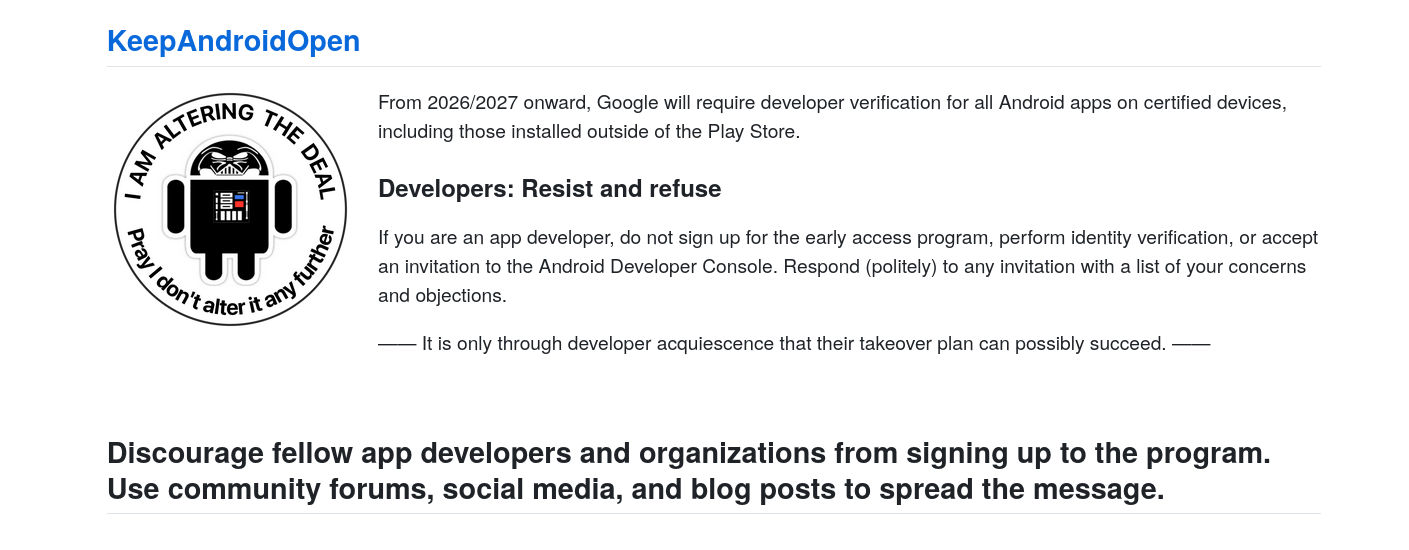Click the "Discourage fellow app developers" heading line
The width and height of the screenshot is (1409, 550).
688,453
